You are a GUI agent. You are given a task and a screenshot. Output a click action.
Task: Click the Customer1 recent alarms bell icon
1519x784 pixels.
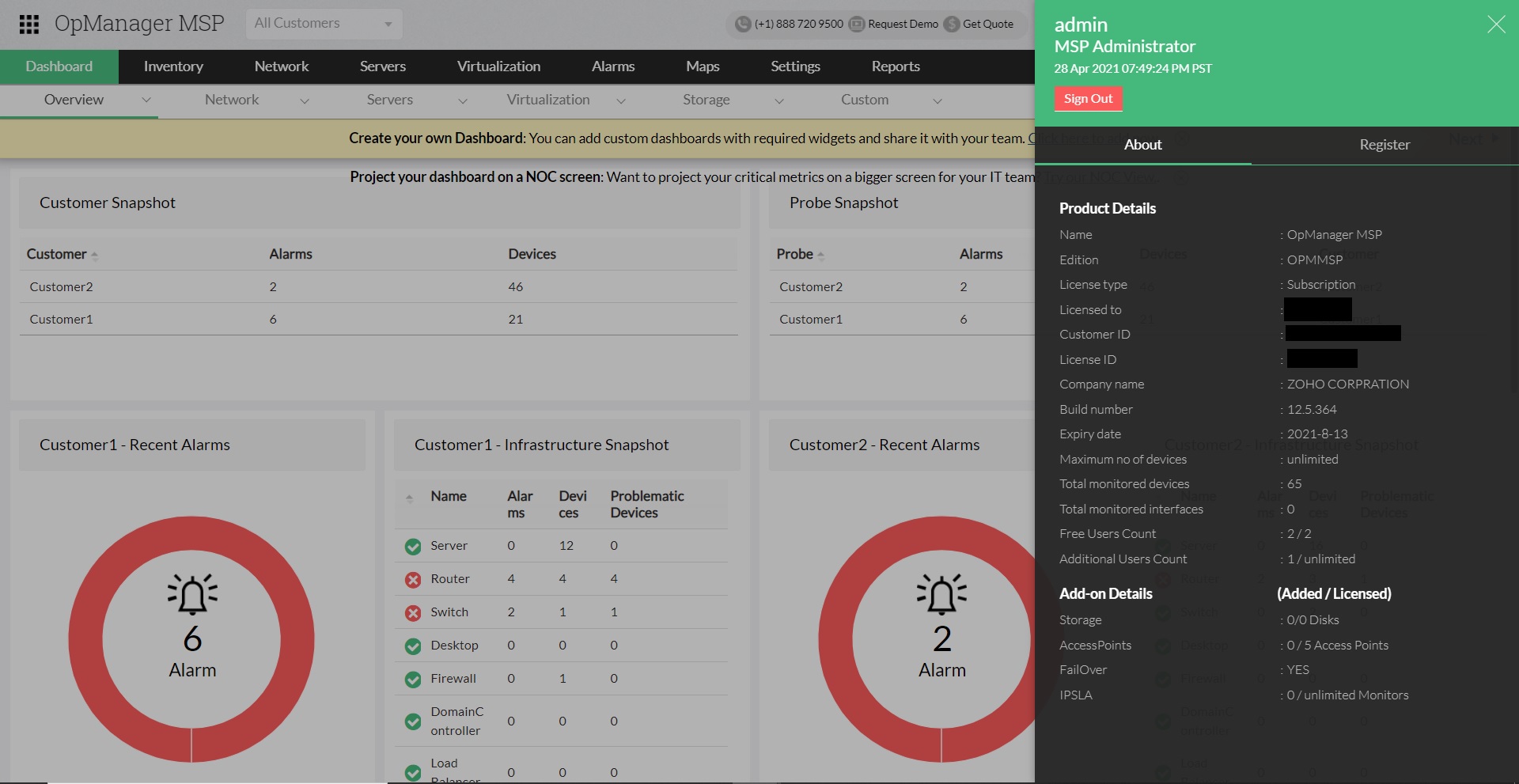pos(192,594)
